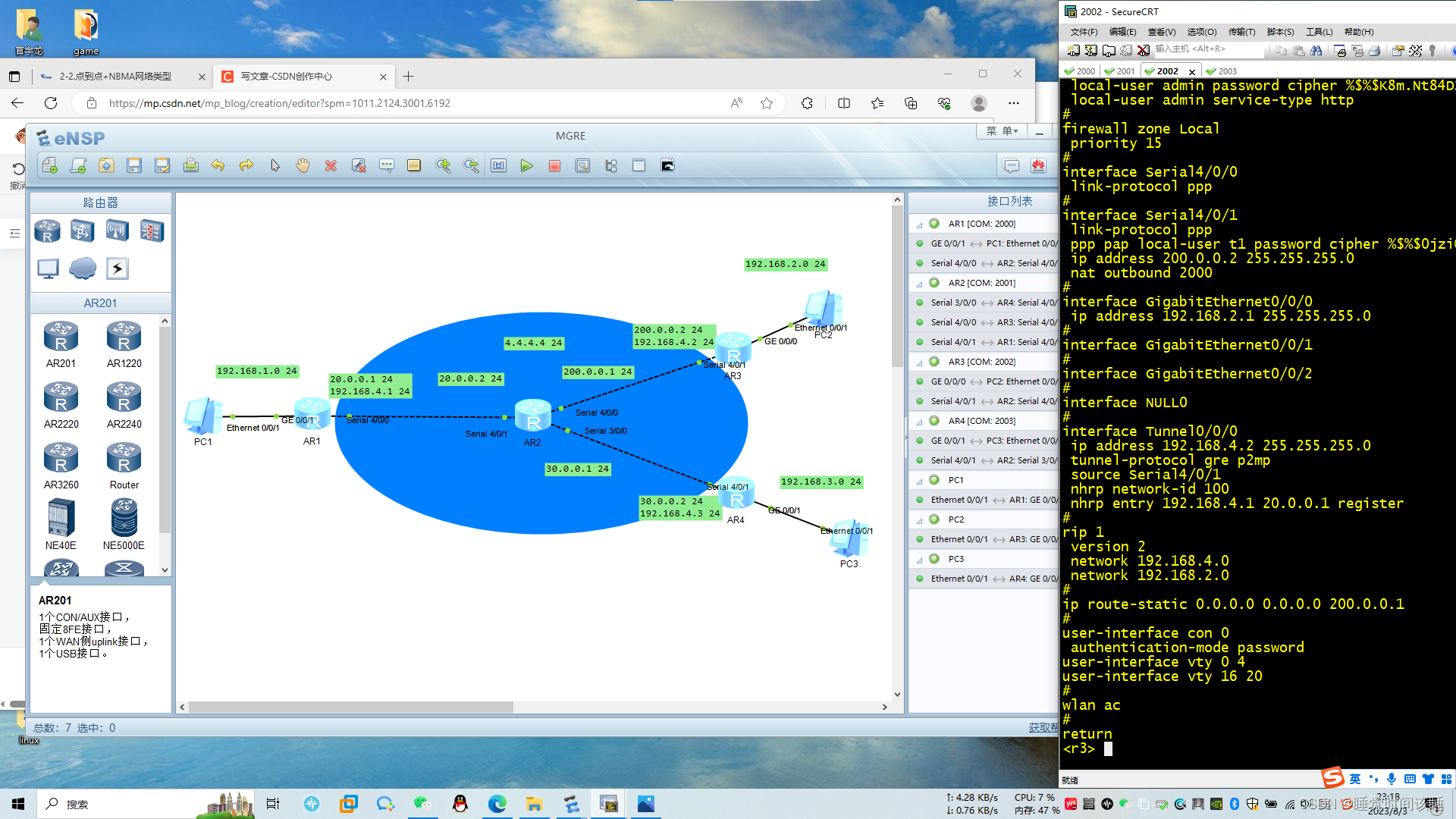Image resolution: width=1456 pixels, height=819 pixels.
Task: Collapse the PC2 interface node
Action: coord(919,520)
